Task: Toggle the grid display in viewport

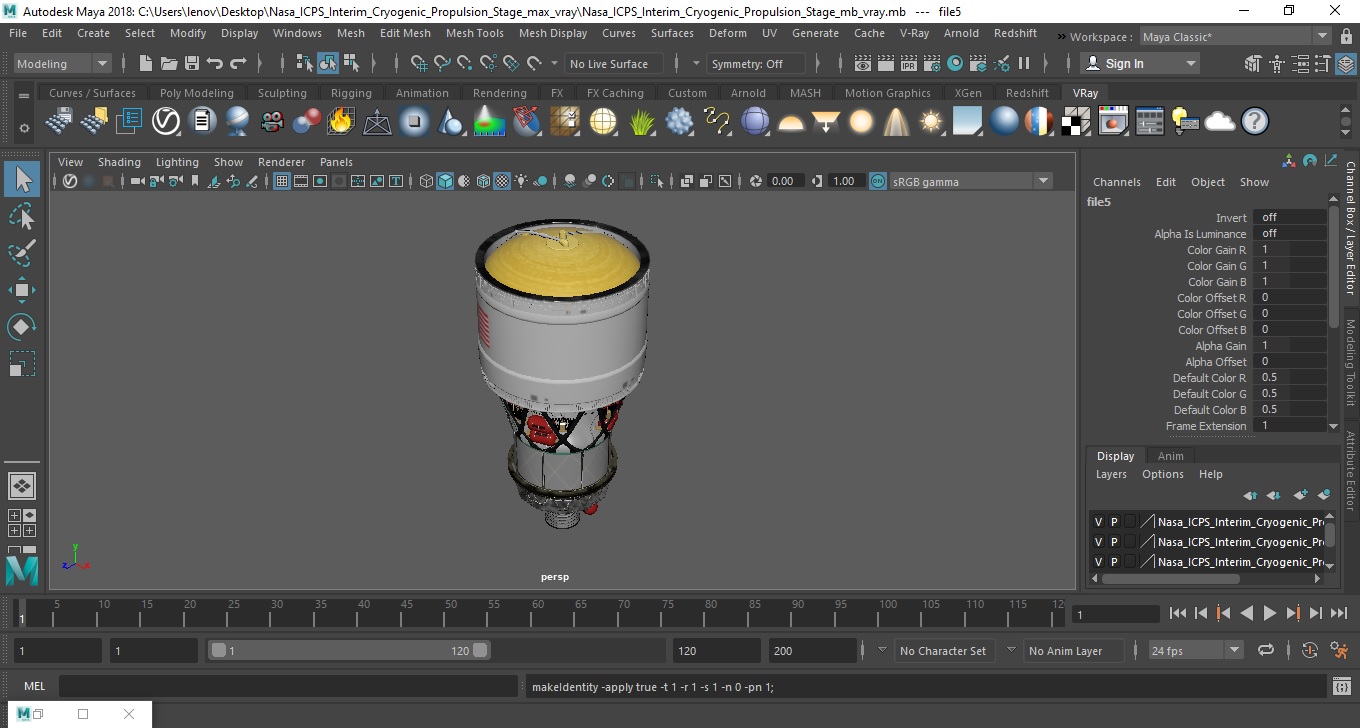Action: (282, 181)
